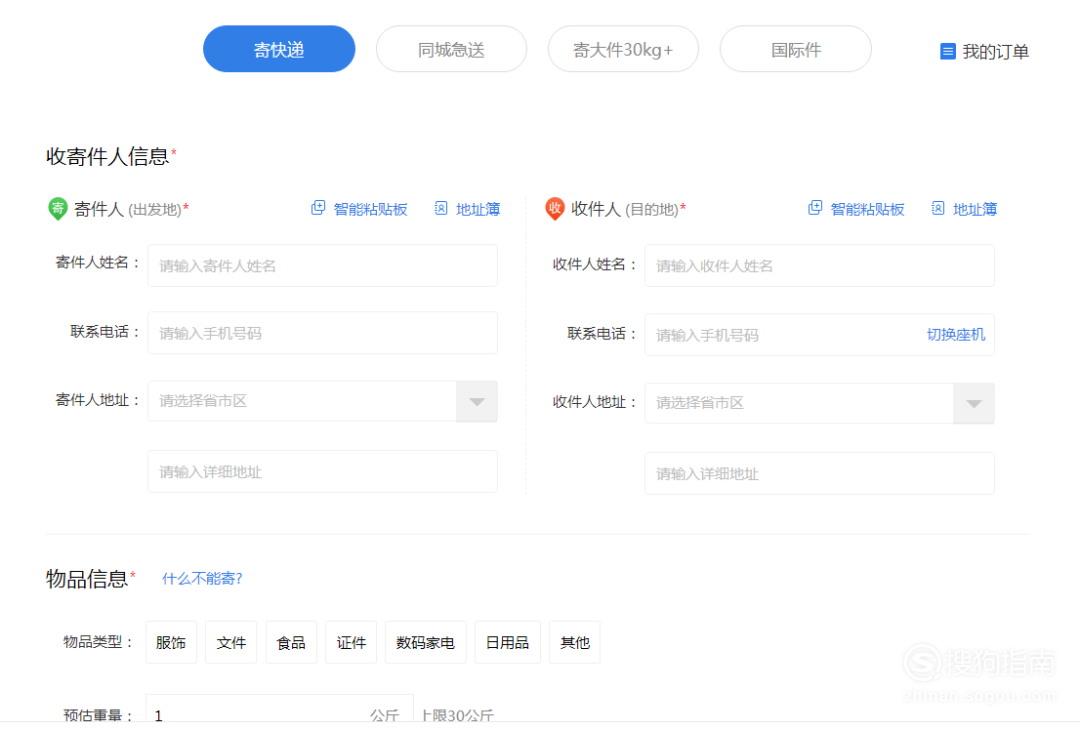Select the 文件 item type
Viewport: 1080px width, 730px height.
point(231,643)
